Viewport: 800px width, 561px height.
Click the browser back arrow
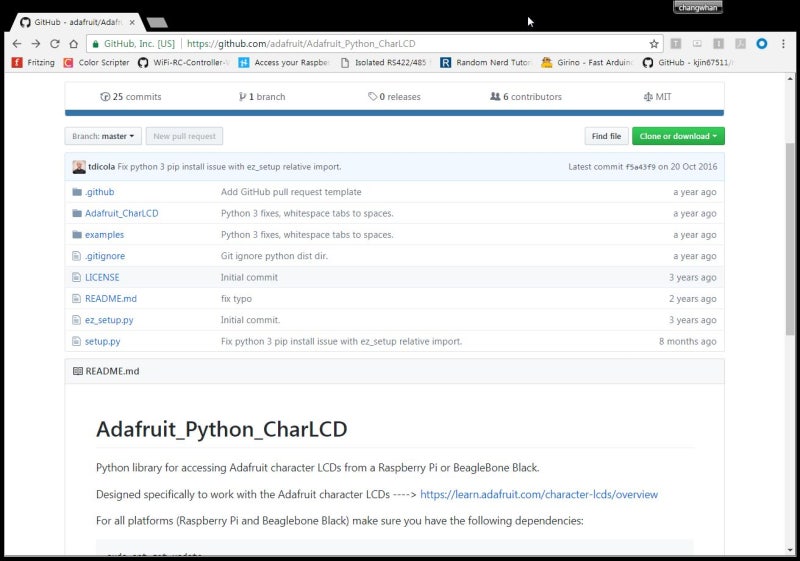(16, 44)
